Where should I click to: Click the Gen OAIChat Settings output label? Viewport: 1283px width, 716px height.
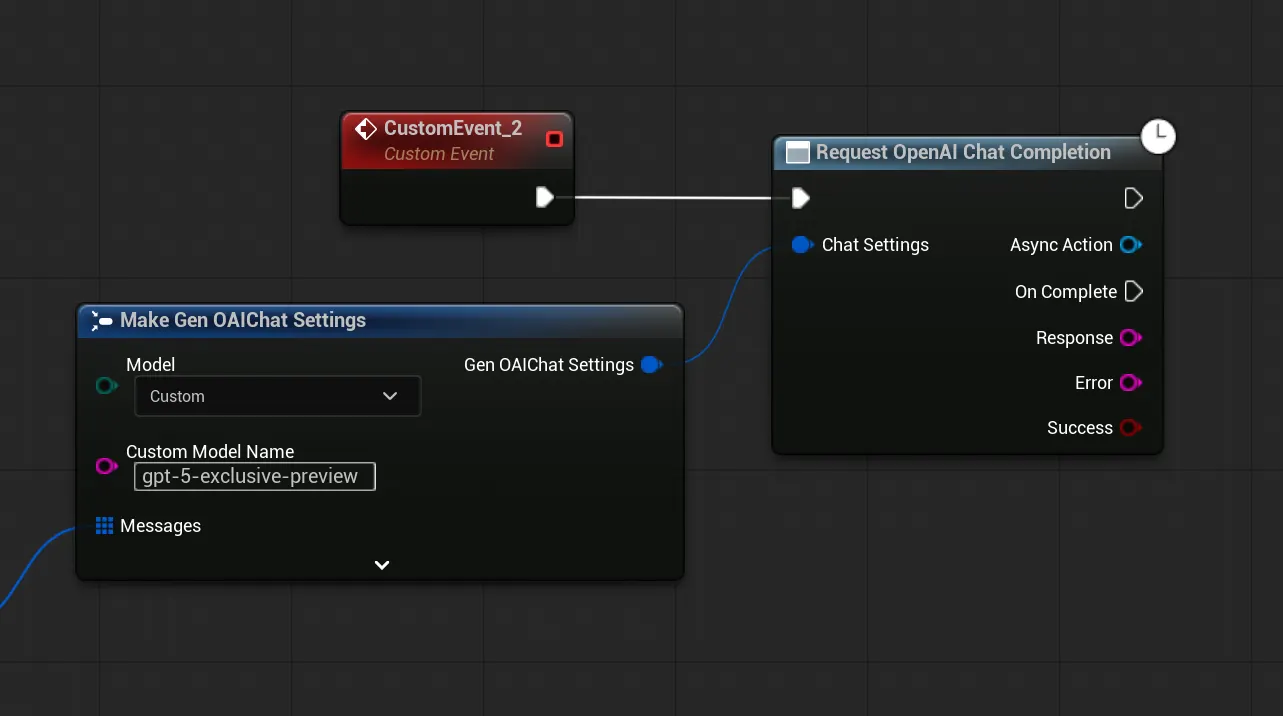[549, 365]
